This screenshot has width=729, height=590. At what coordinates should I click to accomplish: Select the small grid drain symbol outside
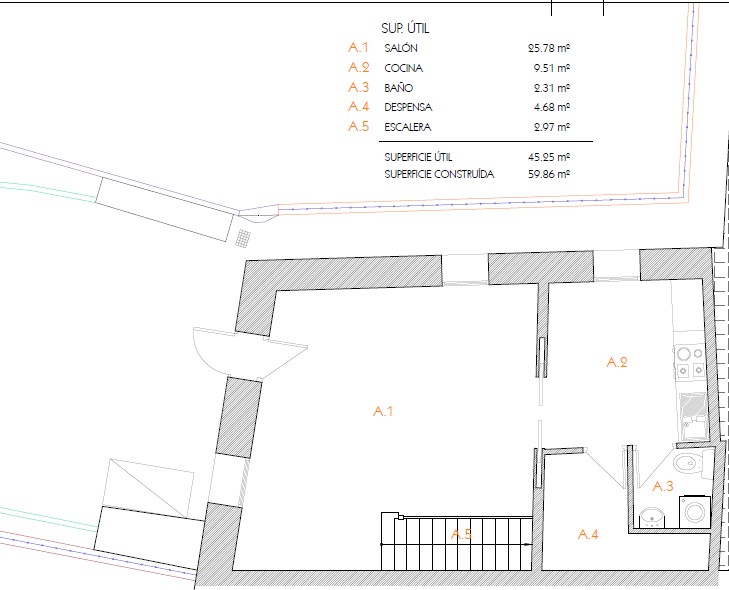pos(243,238)
